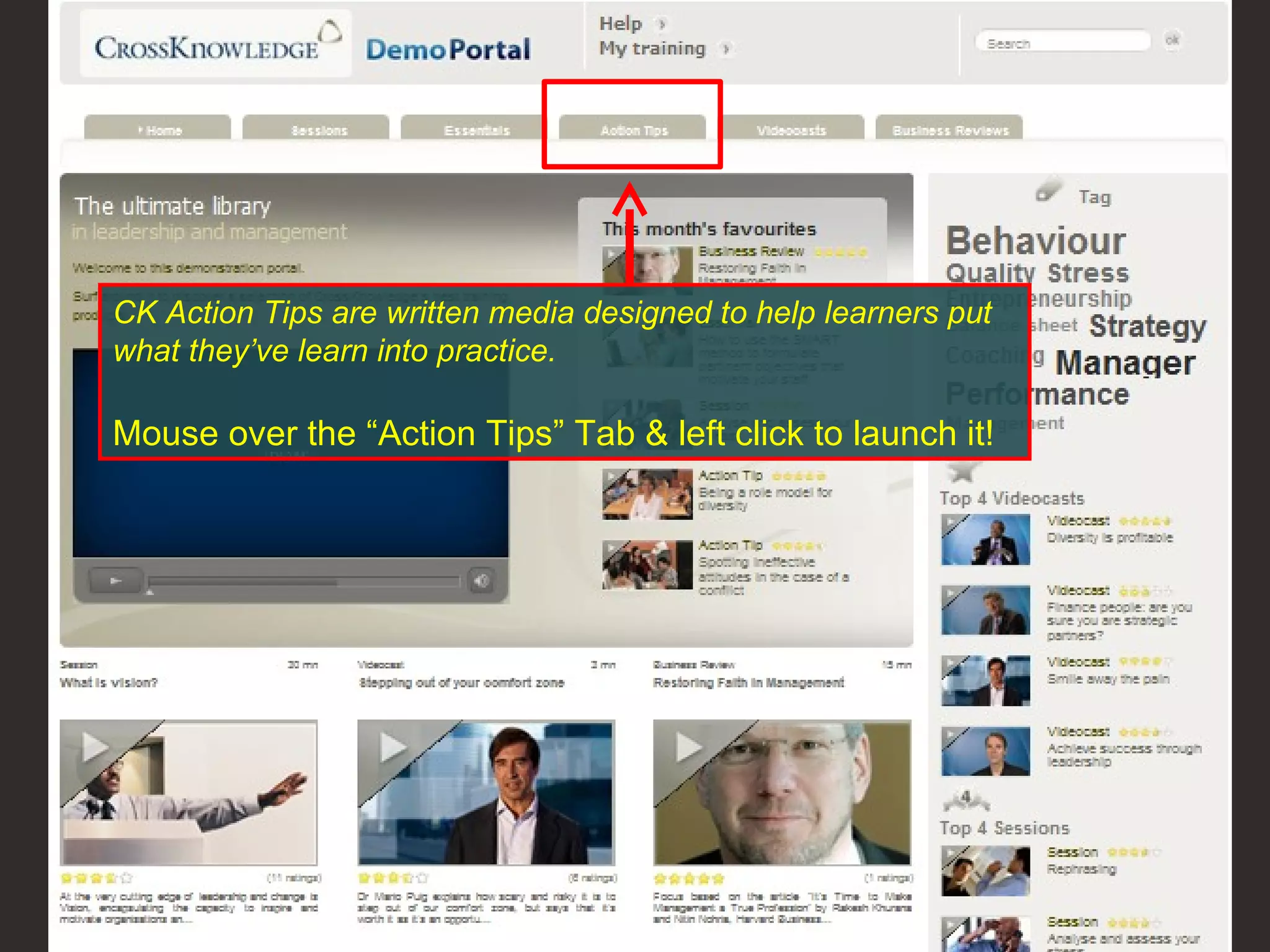Click star icon above Top 4 Videocasts
This screenshot has height=952, width=1270.
pos(961,471)
